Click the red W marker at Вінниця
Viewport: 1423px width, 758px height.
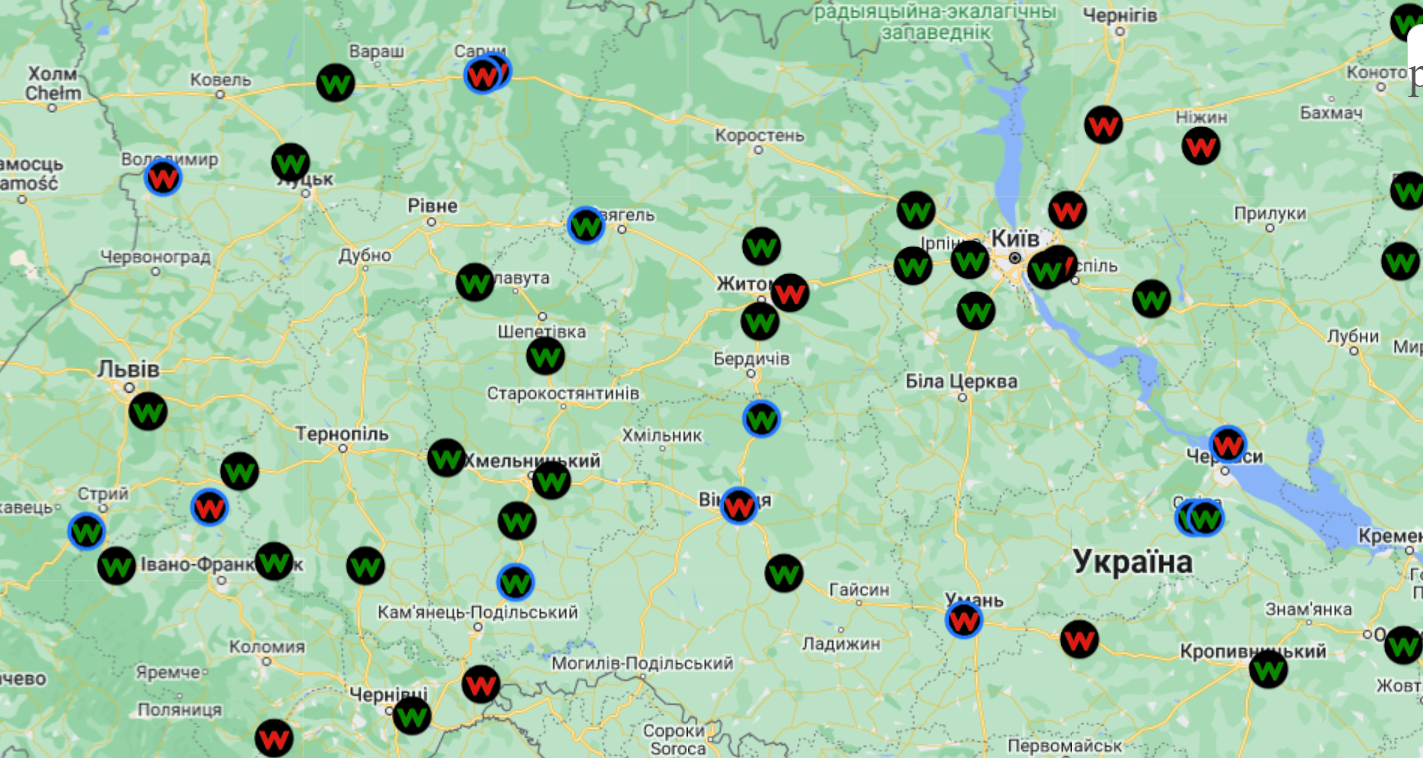click(x=739, y=506)
